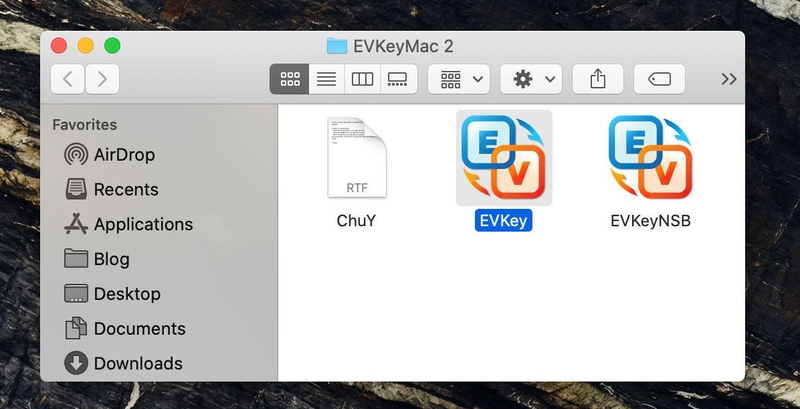Image resolution: width=800 pixels, height=409 pixels.
Task: Switch to column view
Action: (362, 79)
